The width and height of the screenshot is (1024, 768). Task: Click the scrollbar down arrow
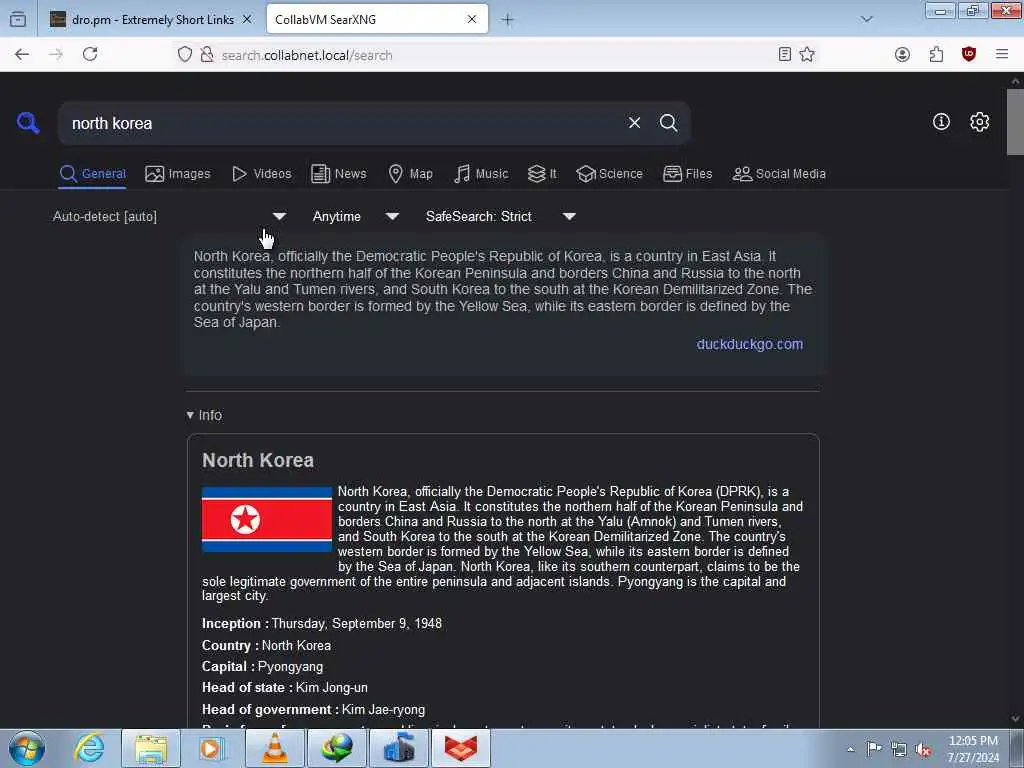click(x=1016, y=719)
